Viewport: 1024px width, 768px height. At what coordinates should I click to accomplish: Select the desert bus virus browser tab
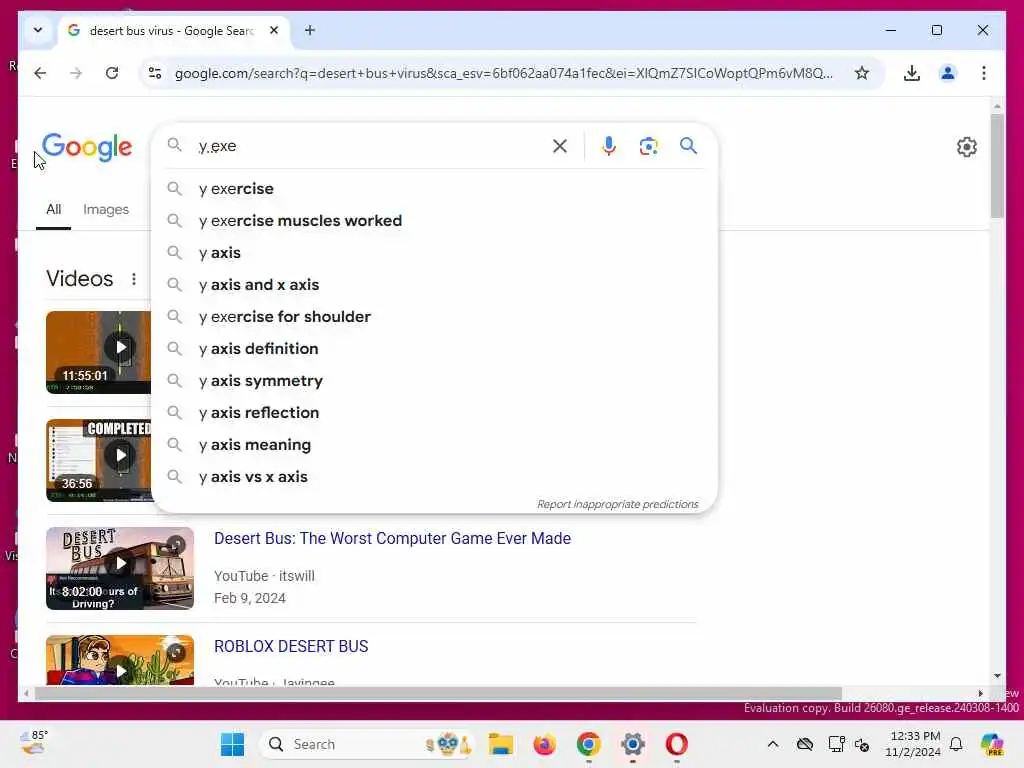[174, 31]
